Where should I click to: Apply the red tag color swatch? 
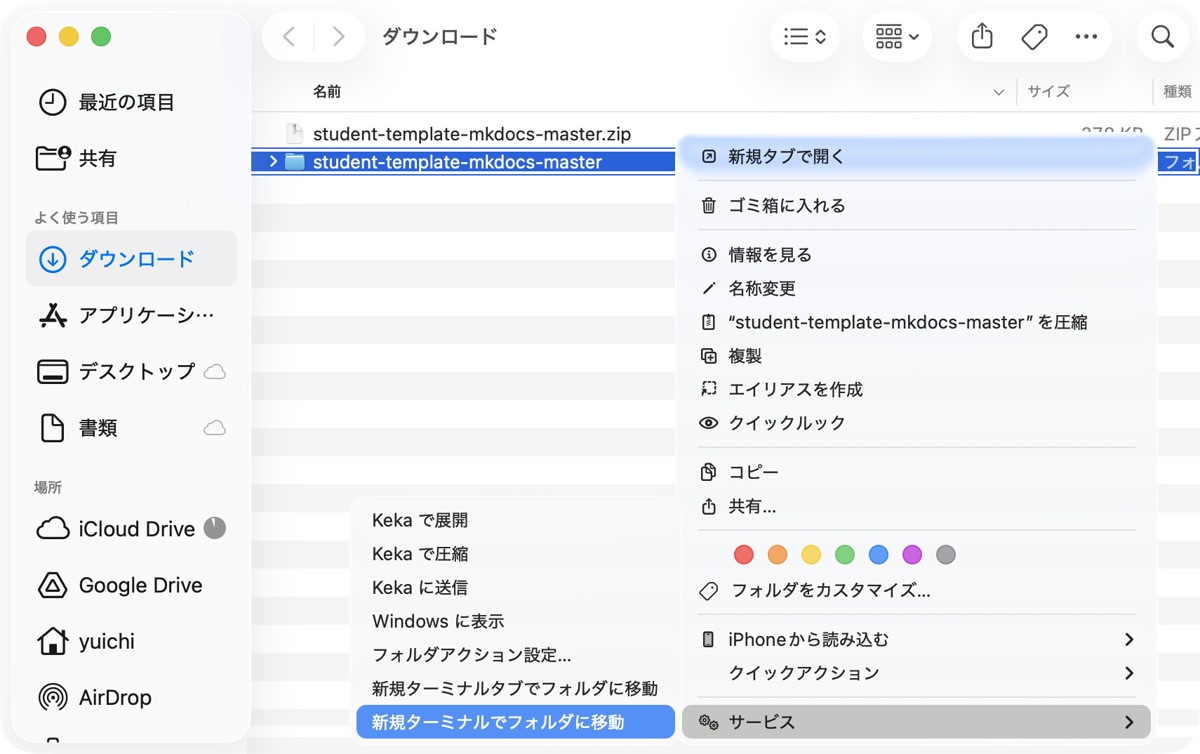[x=743, y=554]
